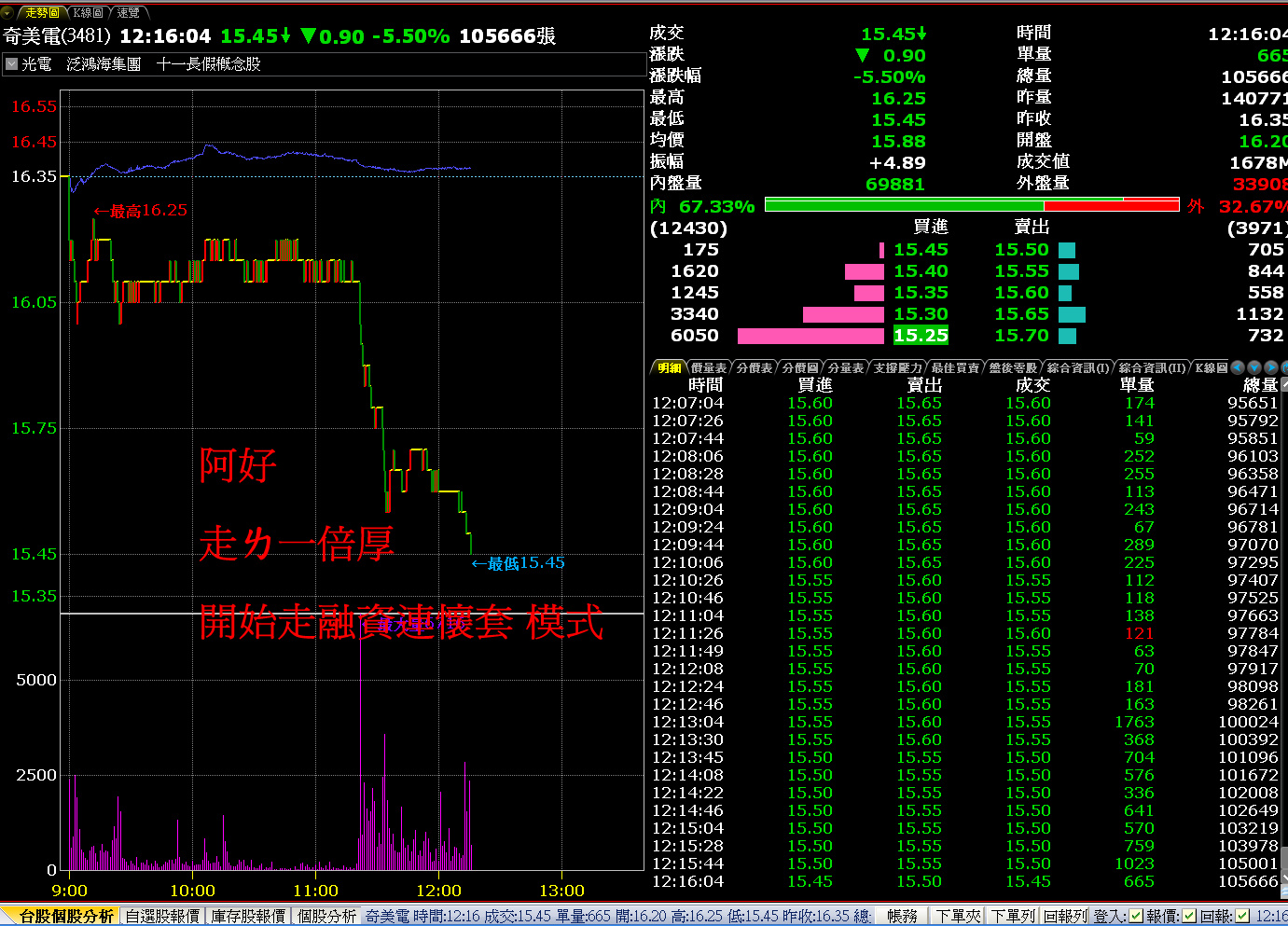Open the 自選股報價 bottom tab
The width and height of the screenshot is (1288, 926).
[x=162, y=917]
